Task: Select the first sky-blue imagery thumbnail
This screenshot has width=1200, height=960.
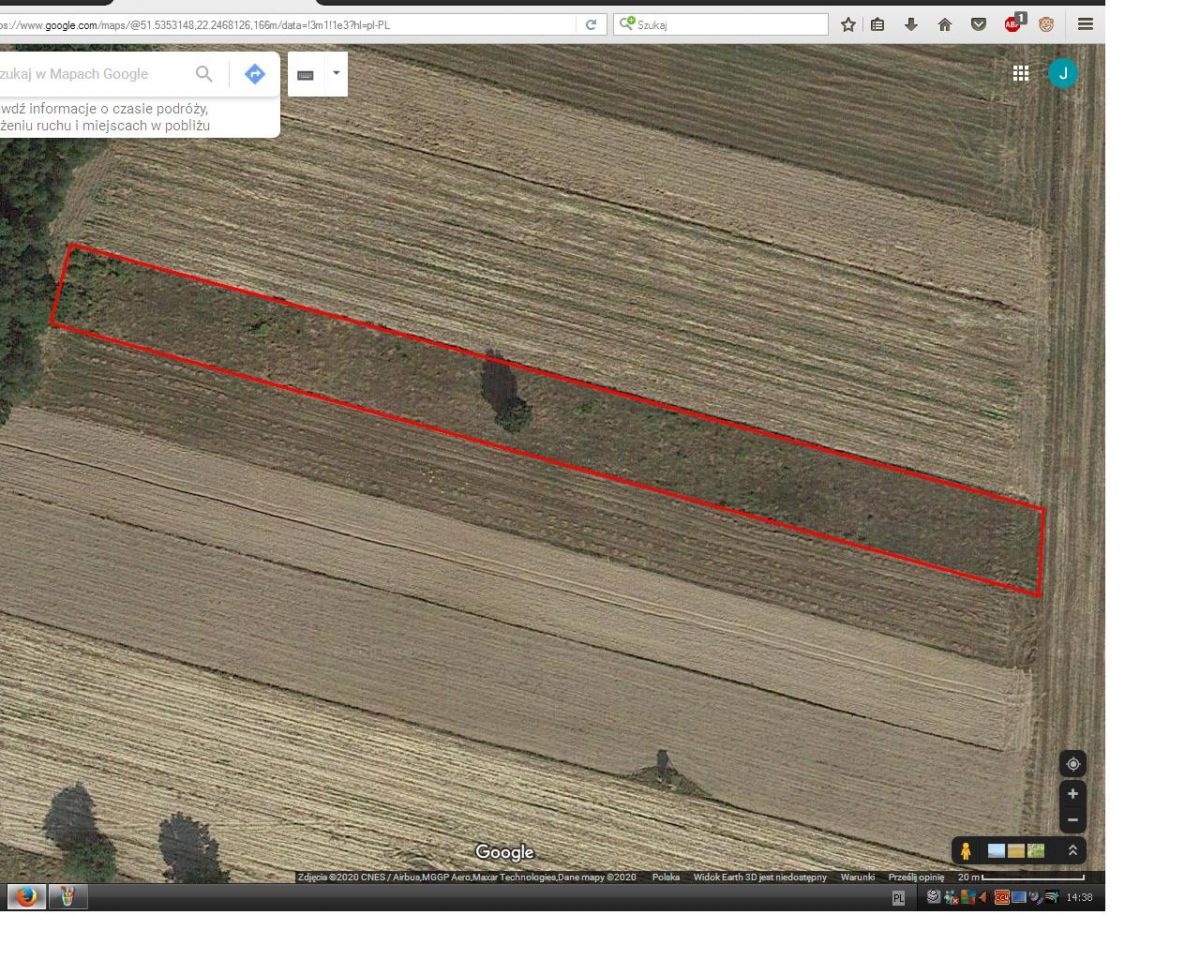Action: (x=996, y=851)
